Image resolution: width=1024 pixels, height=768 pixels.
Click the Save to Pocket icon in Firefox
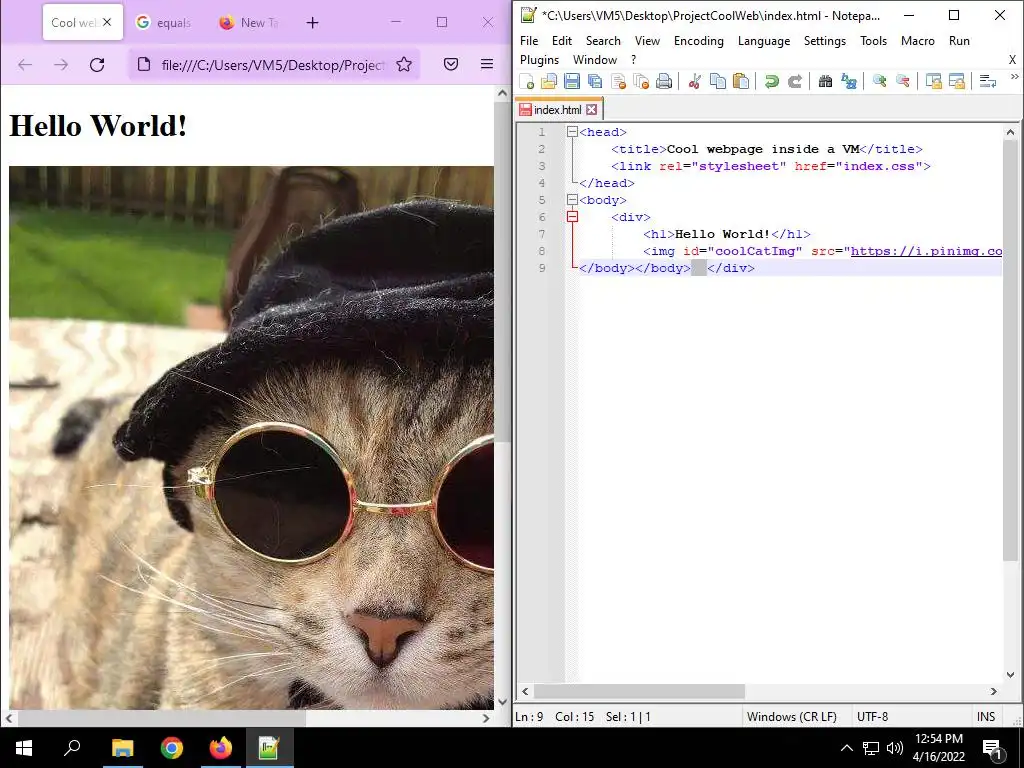[x=451, y=64]
